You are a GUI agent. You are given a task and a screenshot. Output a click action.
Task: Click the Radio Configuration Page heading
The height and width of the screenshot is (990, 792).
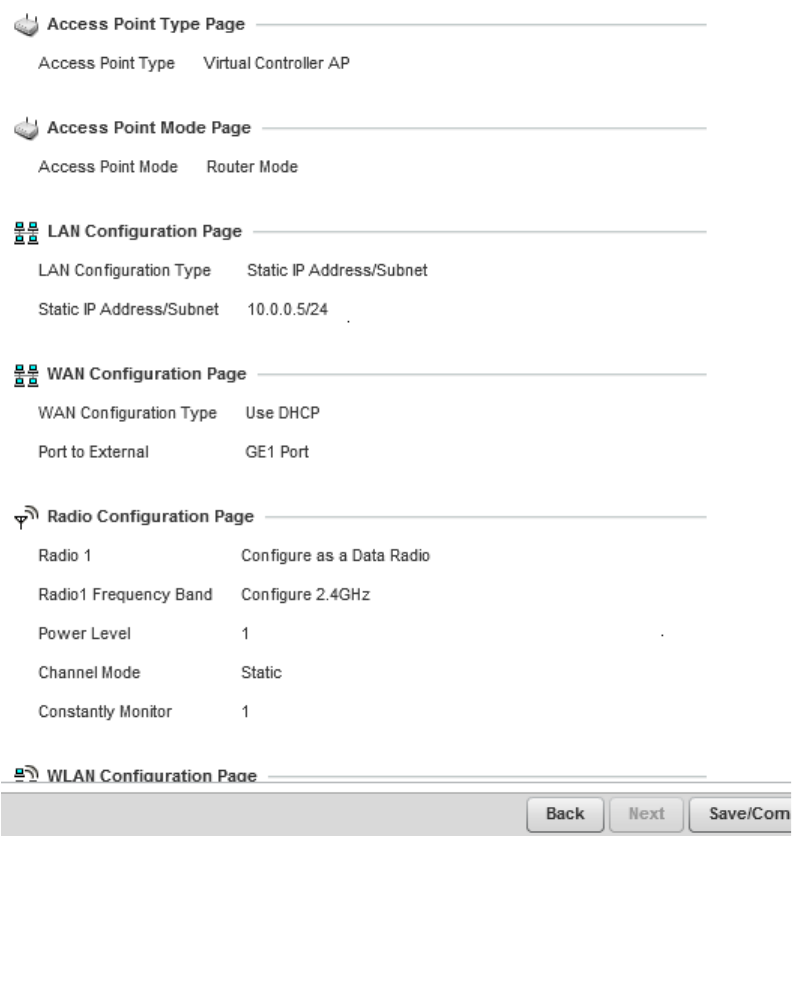pyautogui.click(x=150, y=517)
